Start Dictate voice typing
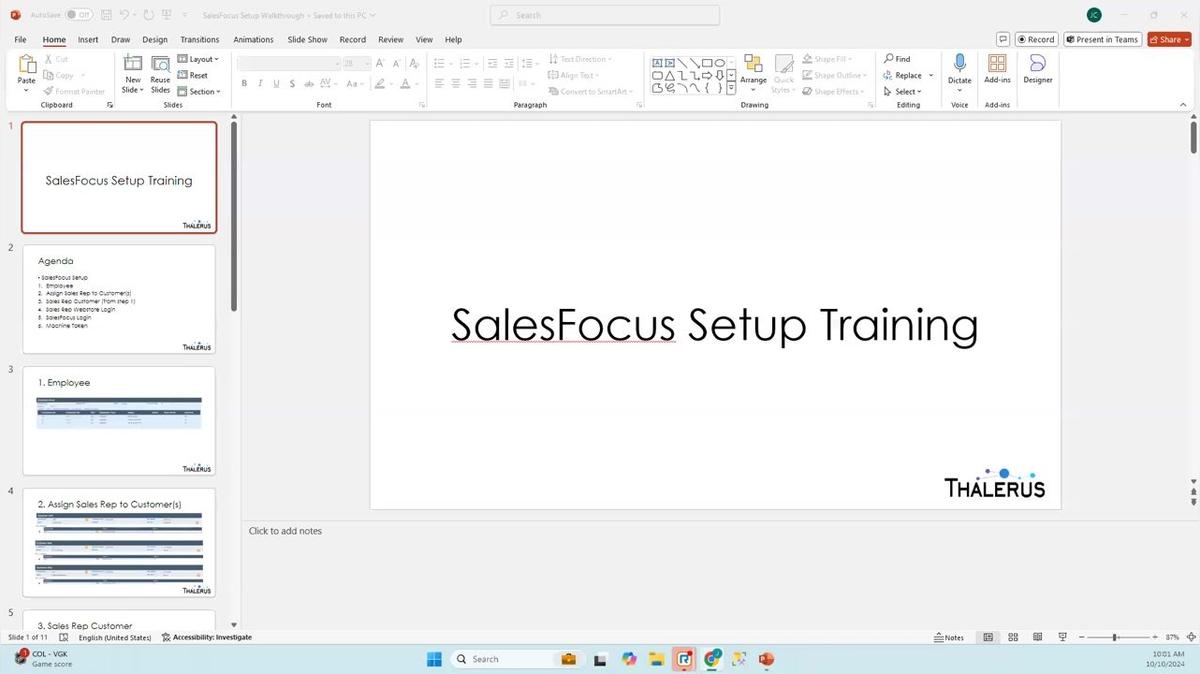This screenshot has width=1200, height=674. click(958, 75)
